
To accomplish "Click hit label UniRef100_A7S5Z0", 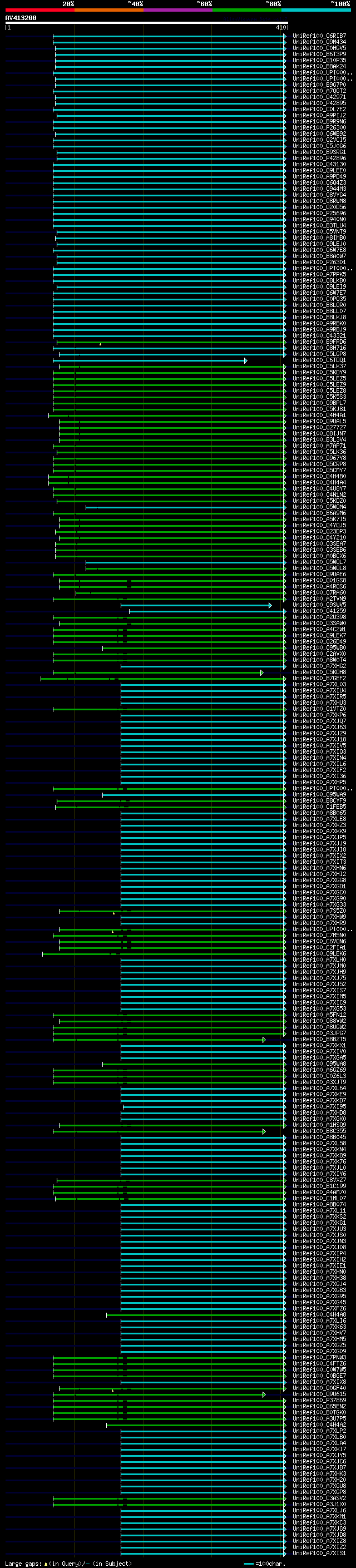I will [319, 911].
